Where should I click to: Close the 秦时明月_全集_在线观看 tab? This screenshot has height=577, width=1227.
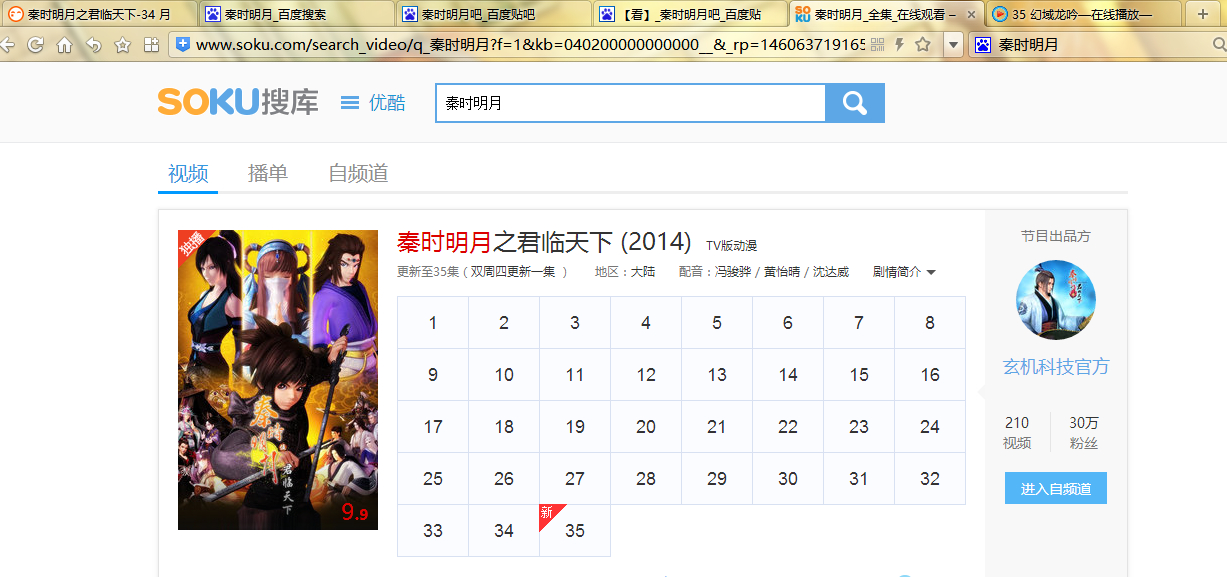coord(971,15)
